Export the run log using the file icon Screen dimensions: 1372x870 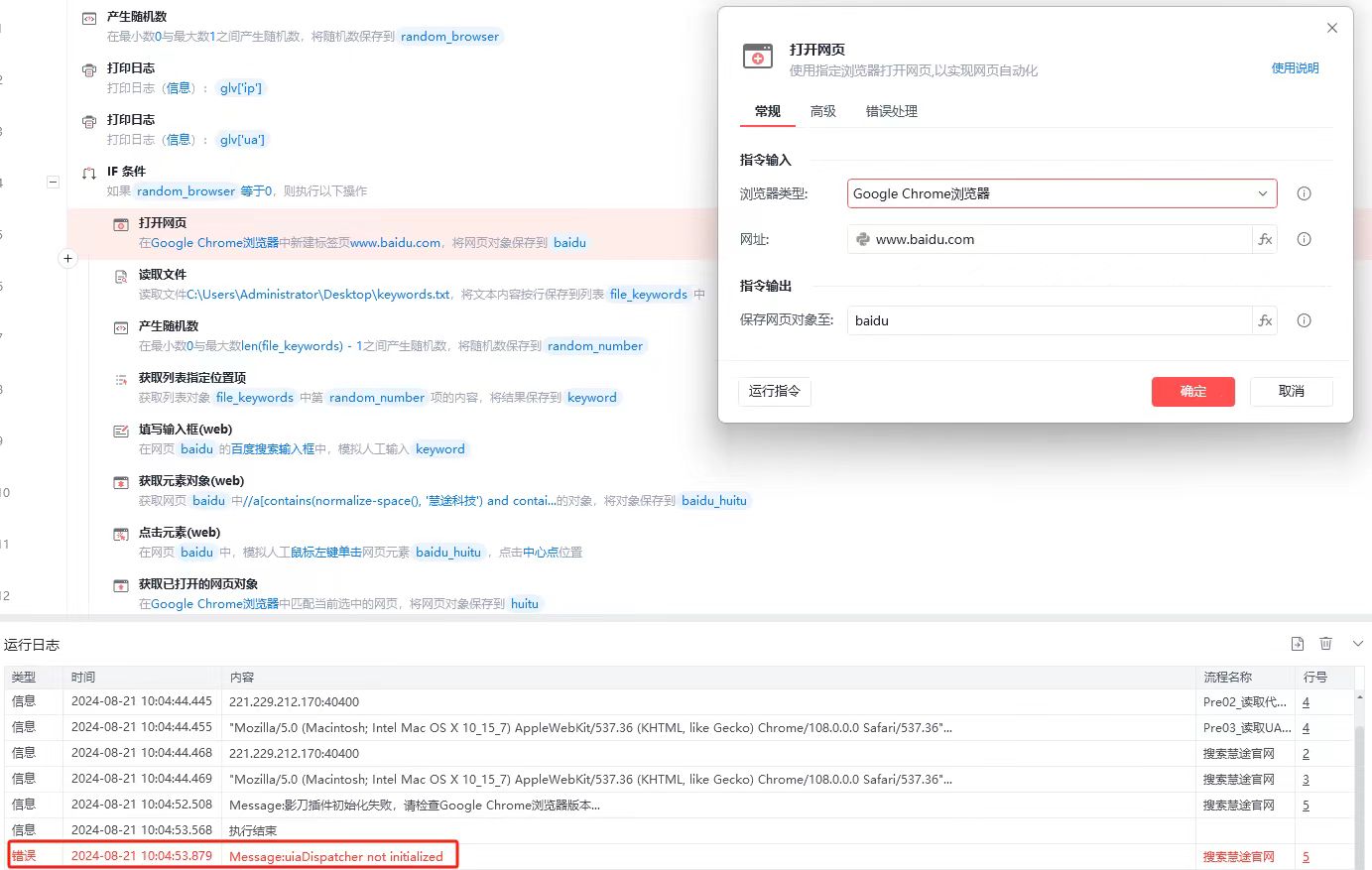(1297, 644)
